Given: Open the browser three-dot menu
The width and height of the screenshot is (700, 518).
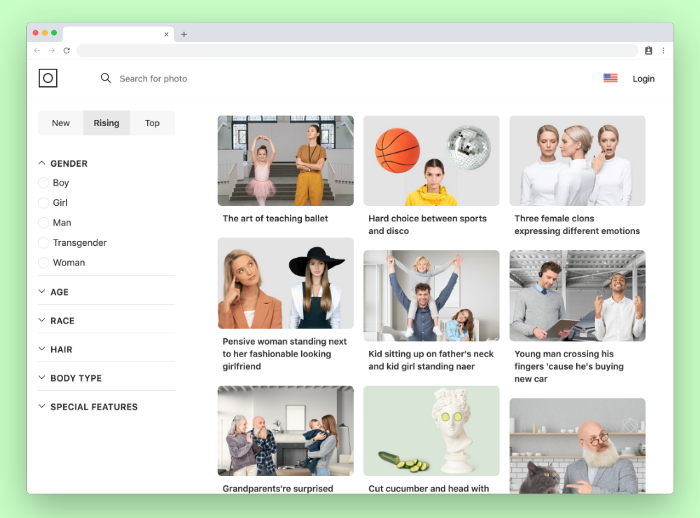Looking at the screenshot, I should coord(663,50).
